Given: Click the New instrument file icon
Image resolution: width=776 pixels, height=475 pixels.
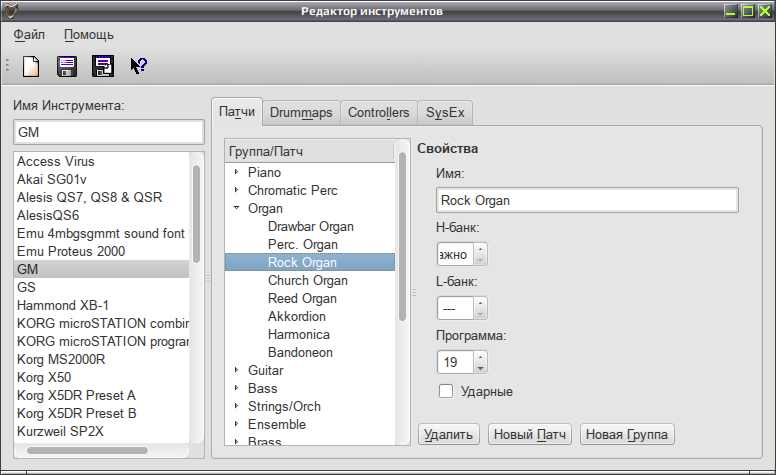Looking at the screenshot, I should pos(31,66).
